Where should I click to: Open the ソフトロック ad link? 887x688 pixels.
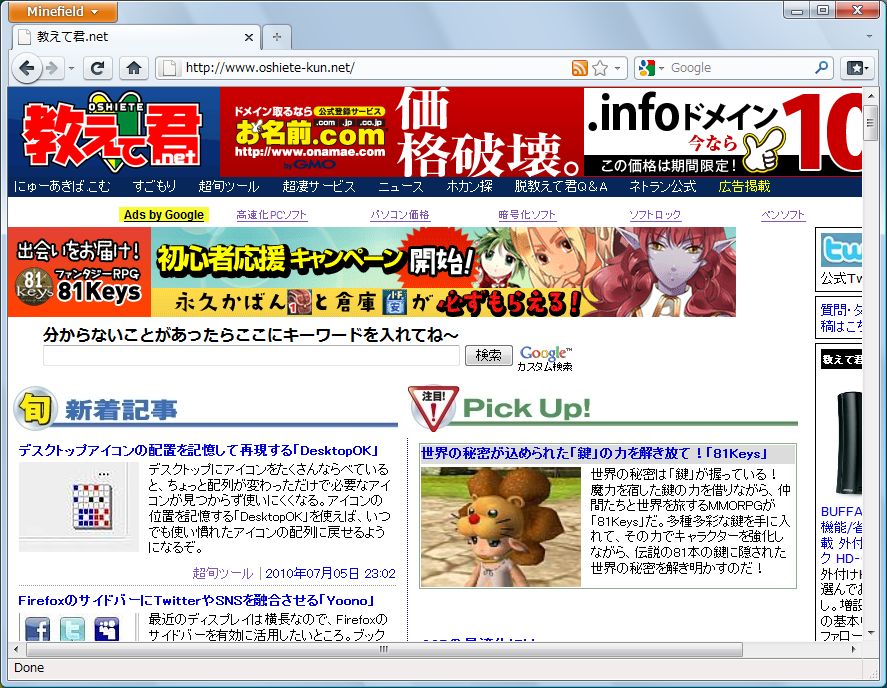(x=655, y=215)
